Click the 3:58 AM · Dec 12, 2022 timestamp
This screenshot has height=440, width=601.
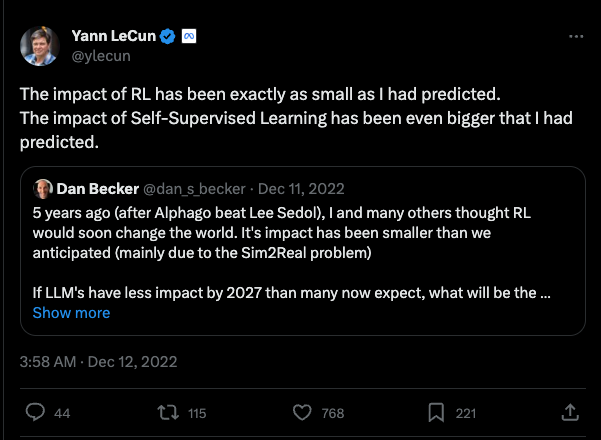point(99,362)
